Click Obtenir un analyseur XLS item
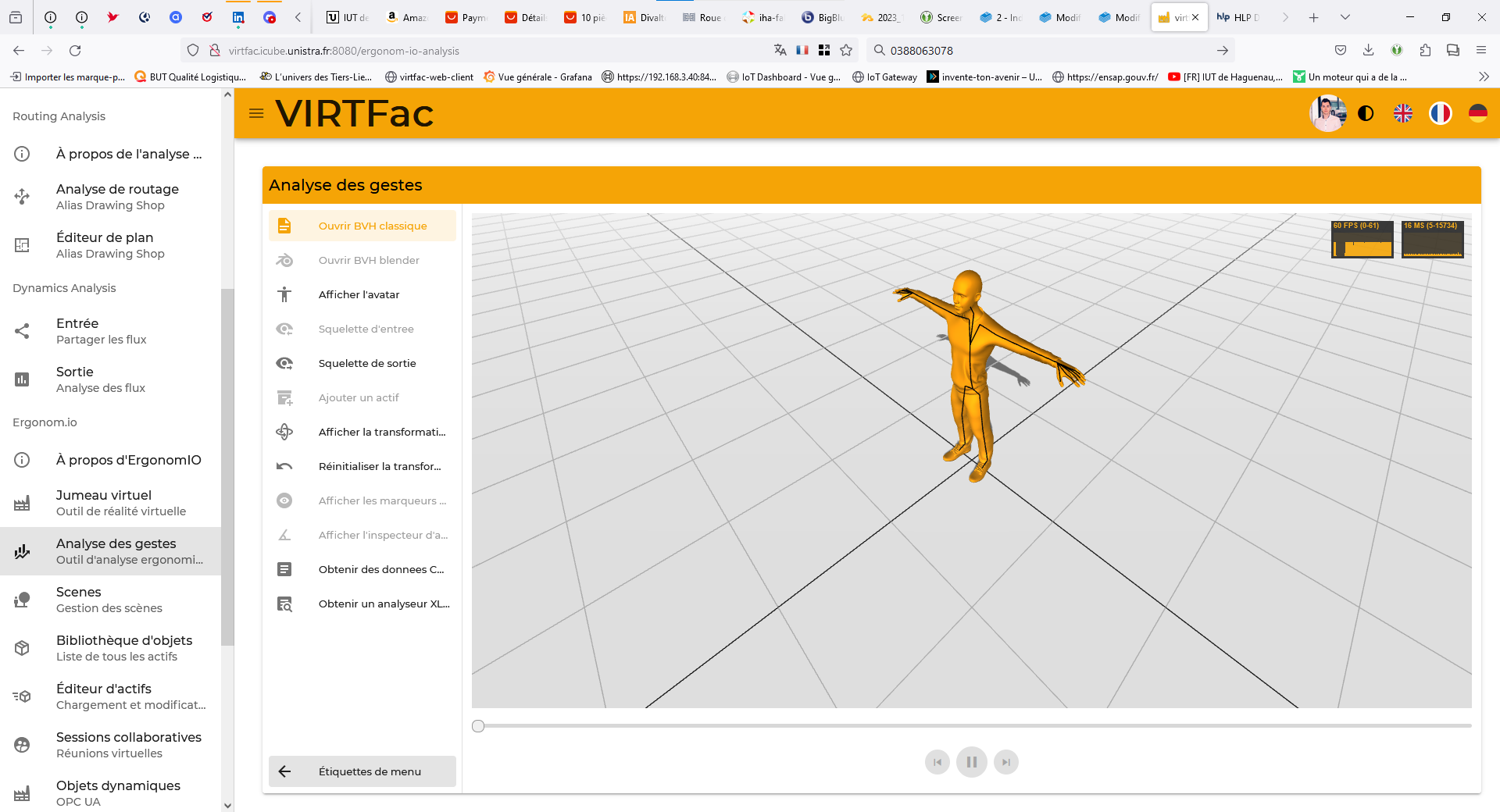Viewport: 1500px width, 812px height. [x=362, y=604]
